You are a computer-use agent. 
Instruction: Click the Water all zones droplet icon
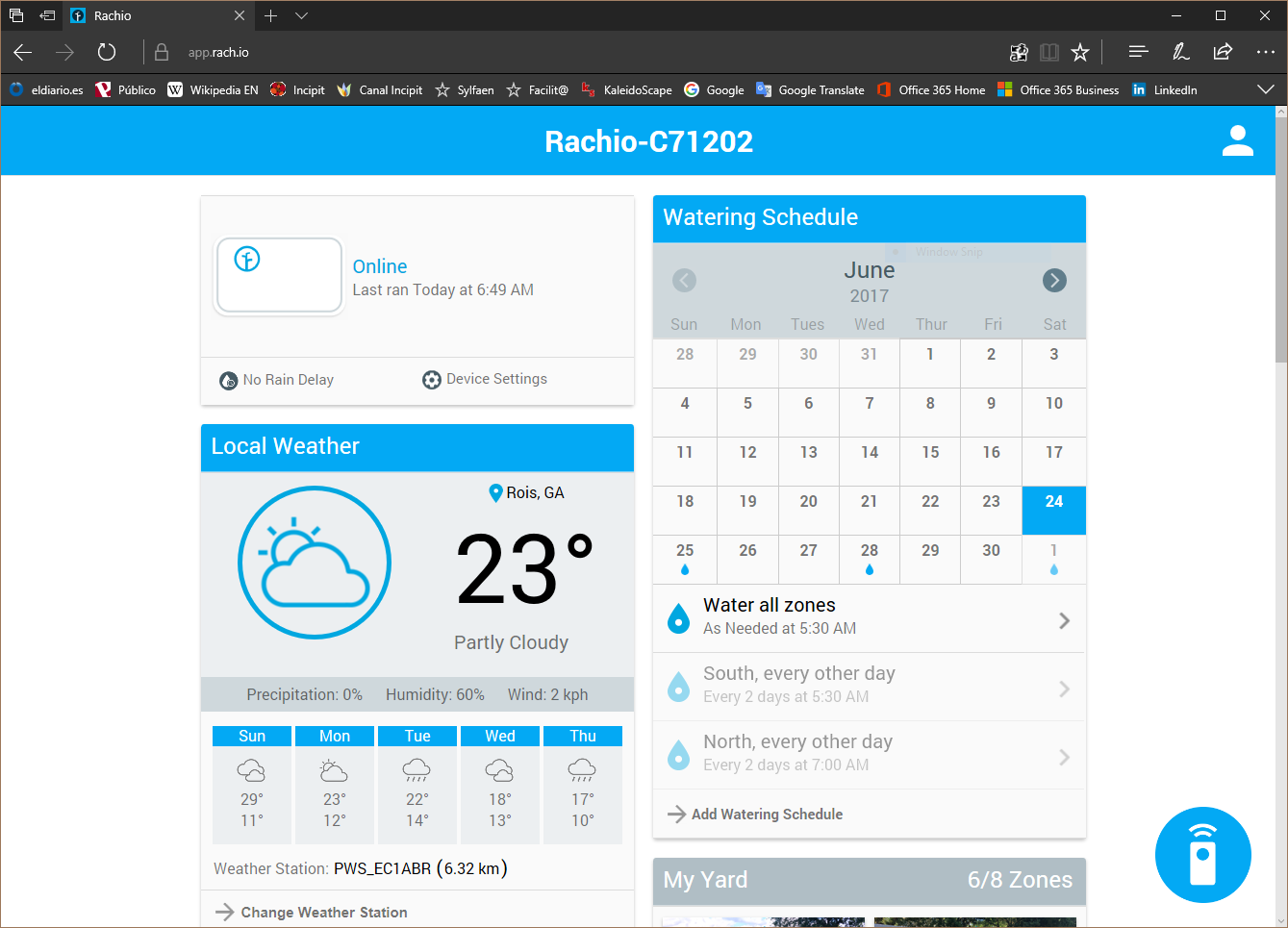[678, 618]
